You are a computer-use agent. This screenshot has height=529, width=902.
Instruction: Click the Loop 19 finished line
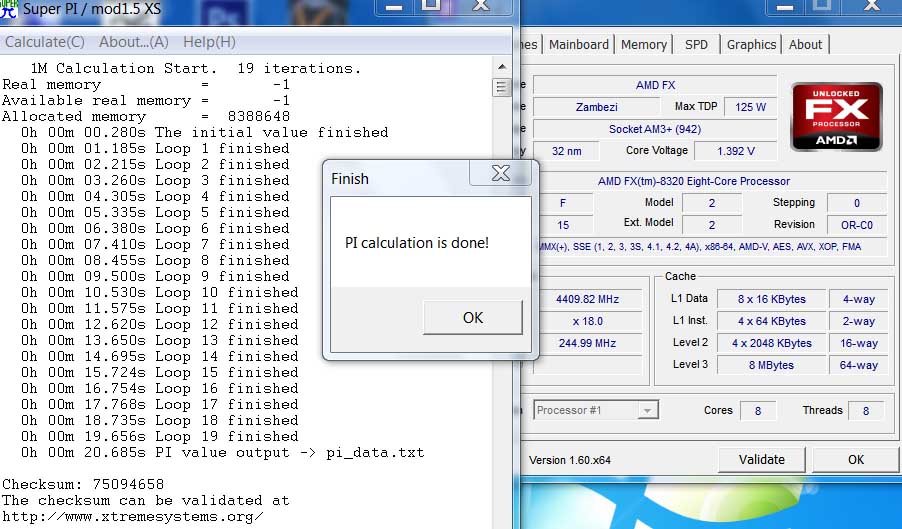click(x=159, y=436)
